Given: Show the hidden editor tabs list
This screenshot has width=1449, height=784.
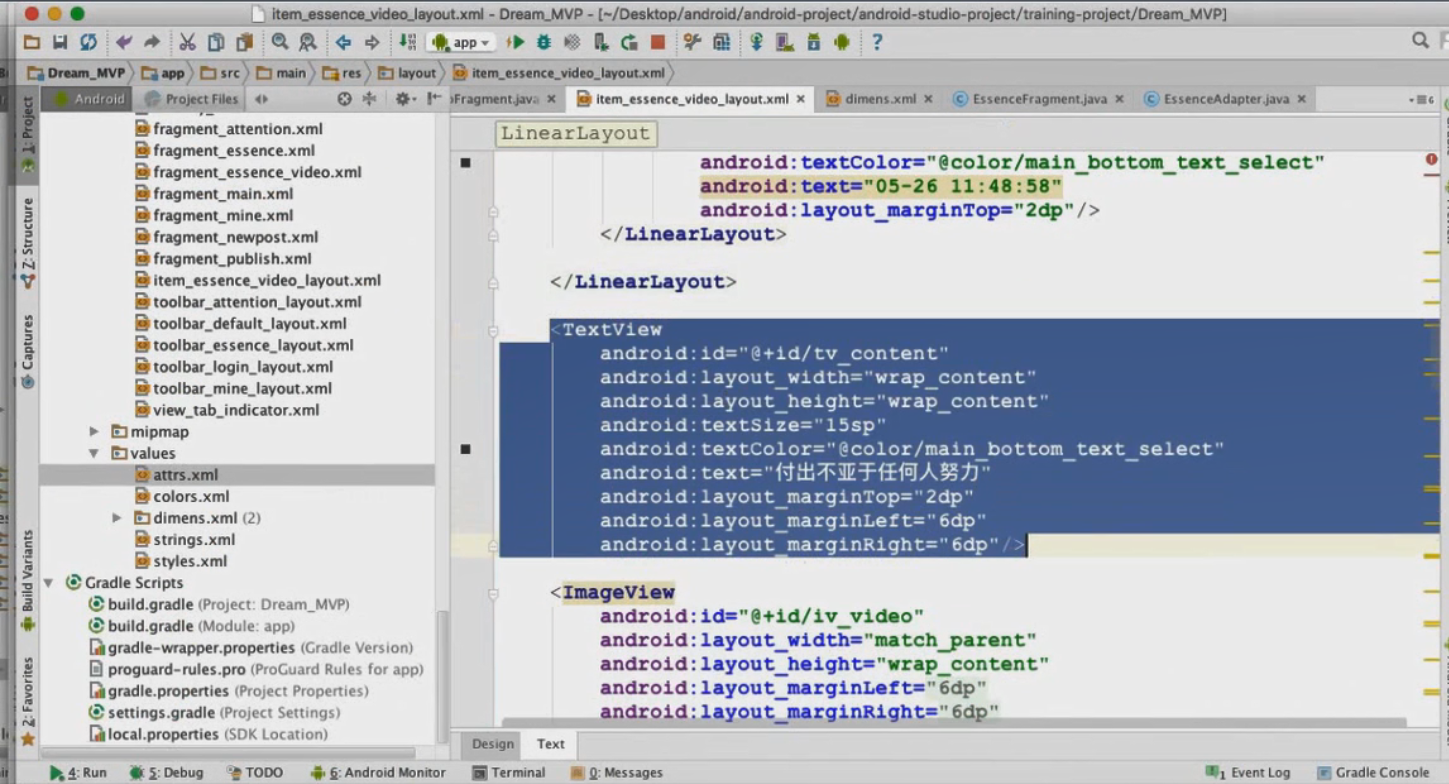Looking at the screenshot, I should pyautogui.click(x=1421, y=100).
